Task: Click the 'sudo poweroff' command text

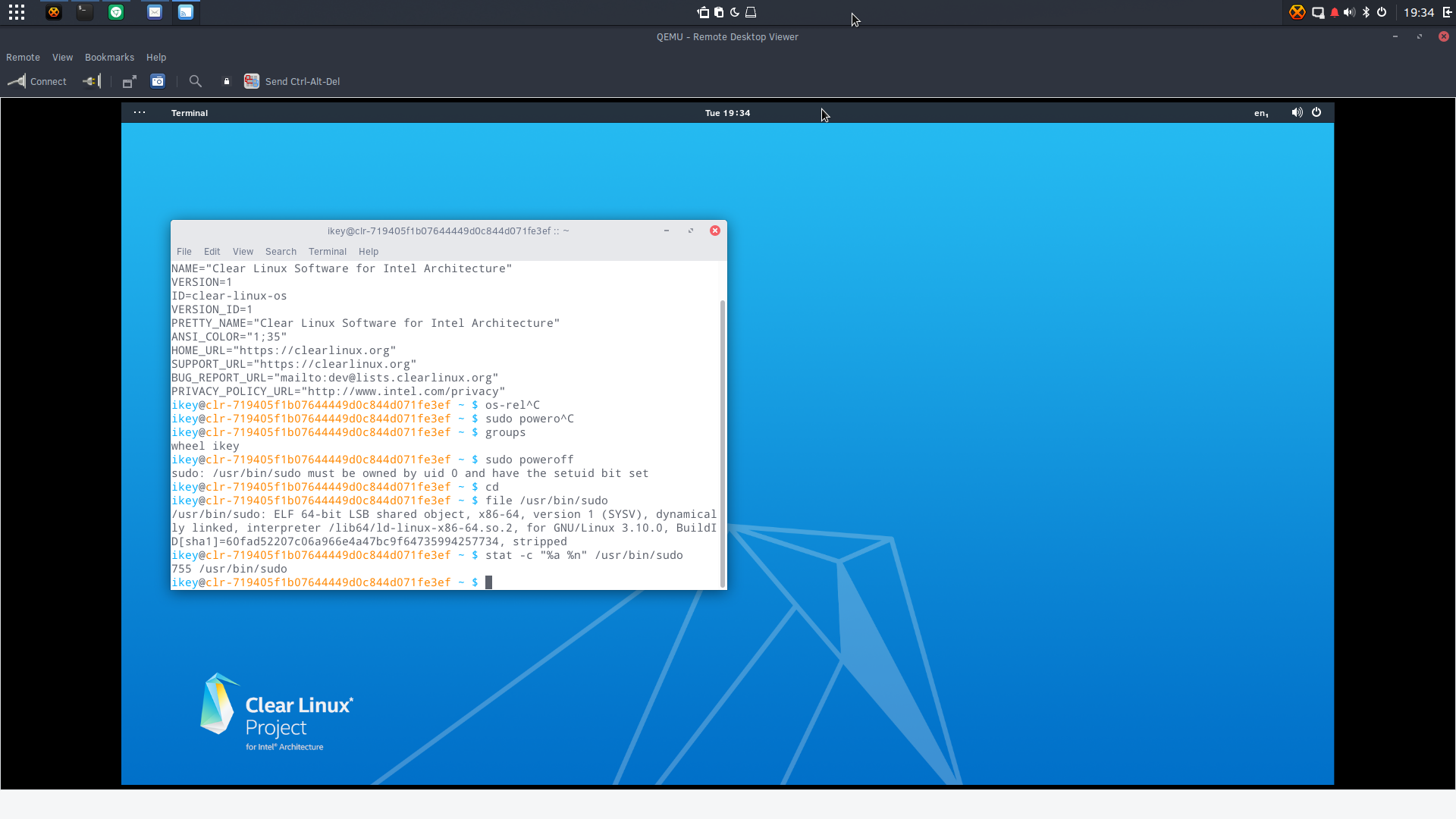Action: click(x=529, y=460)
